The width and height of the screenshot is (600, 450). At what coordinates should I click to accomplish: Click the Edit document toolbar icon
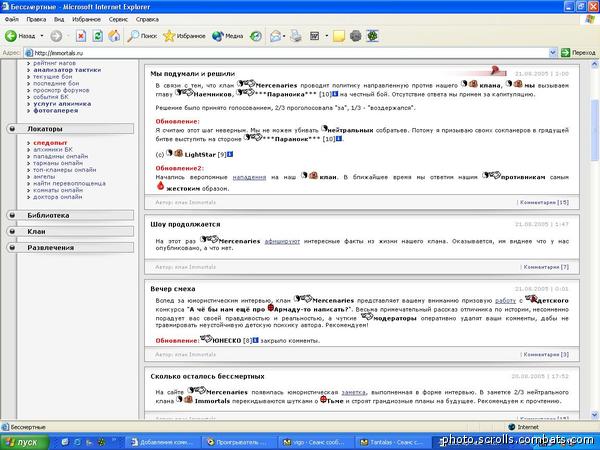[315, 36]
